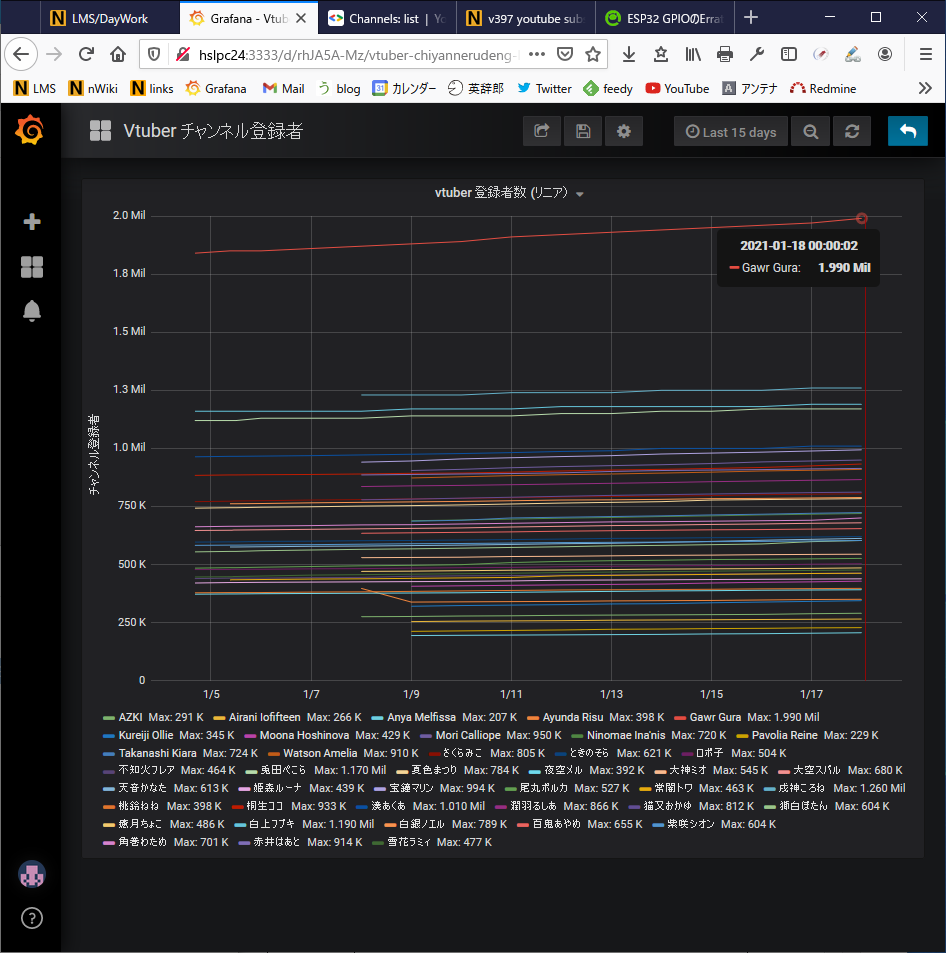Toggle the Moona Hoshinova legend series
Screen dimensions: 946x953
(x=304, y=735)
